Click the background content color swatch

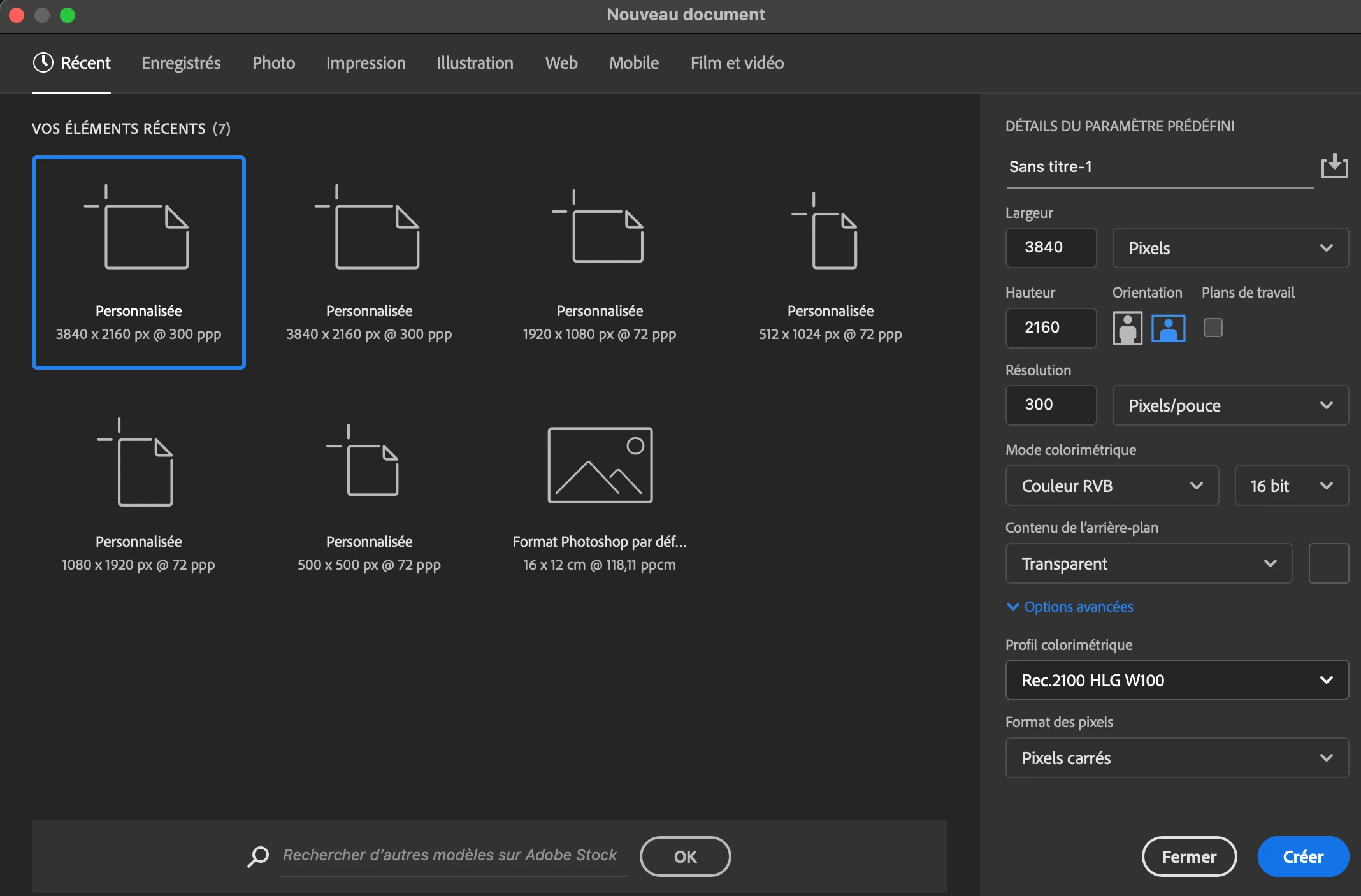(x=1328, y=563)
